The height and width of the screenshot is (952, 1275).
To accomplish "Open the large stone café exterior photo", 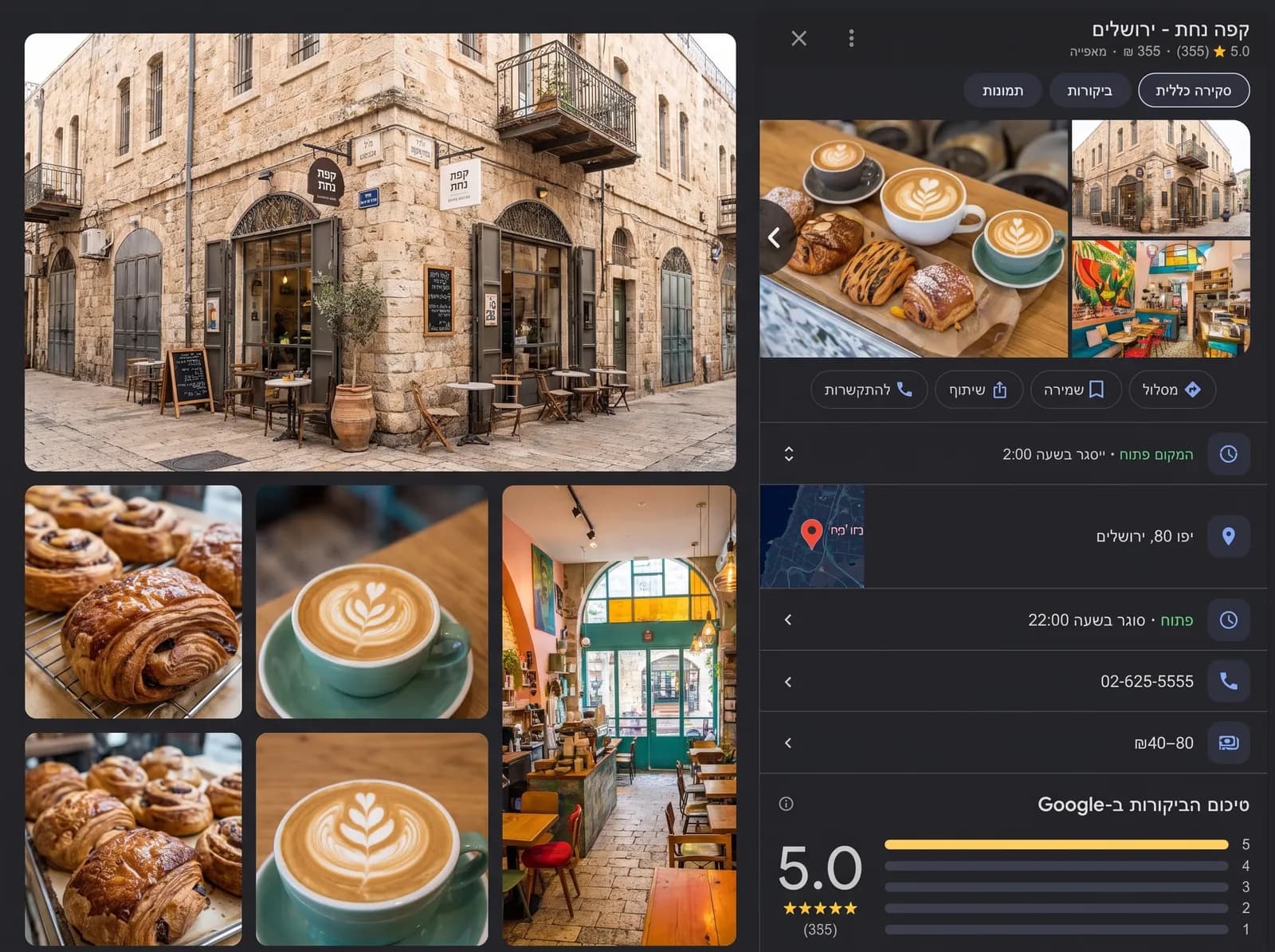I will coord(380,252).
